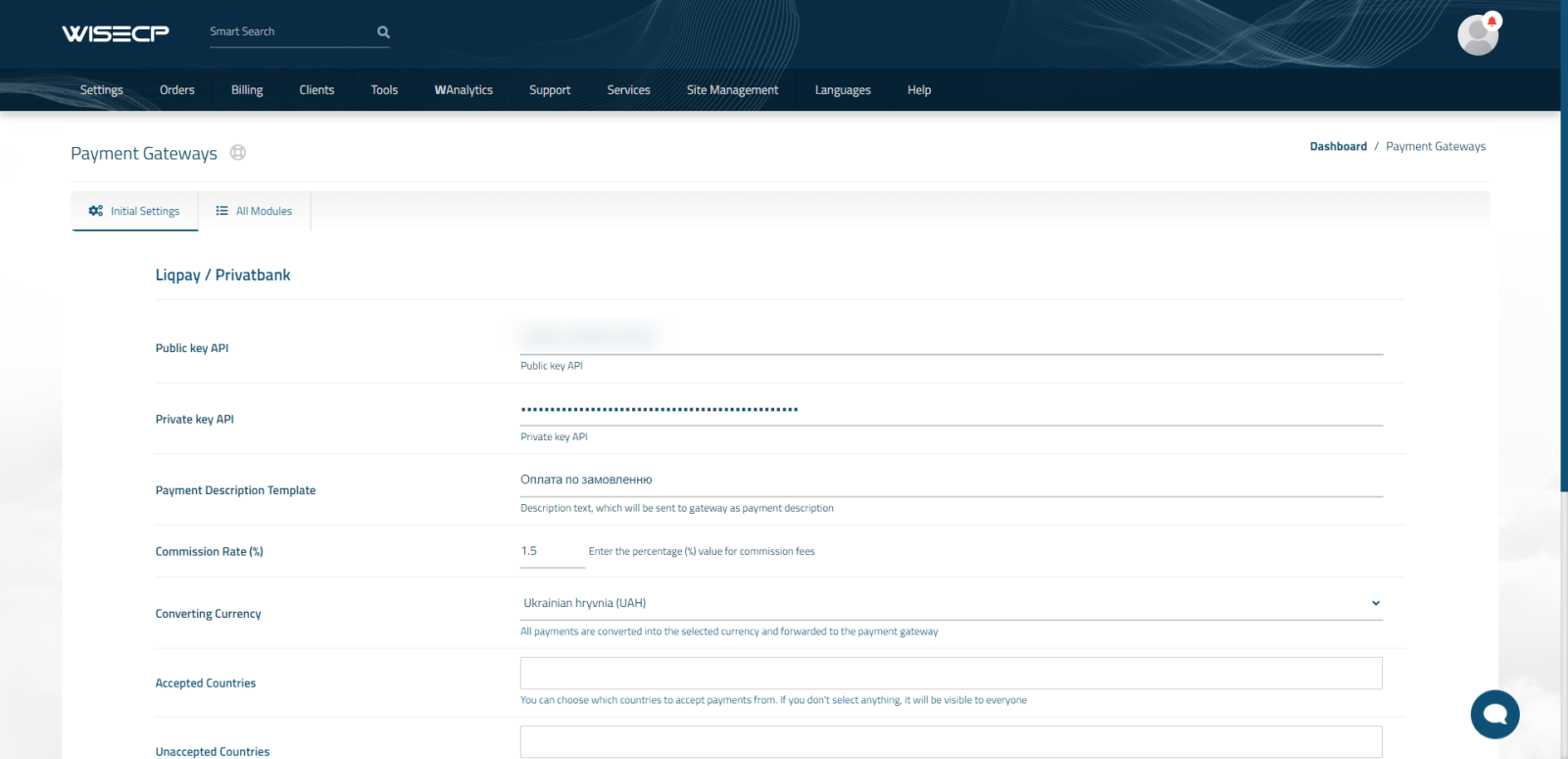
Task: Click the All Modules list icon
Action: [x=221, y=211]
